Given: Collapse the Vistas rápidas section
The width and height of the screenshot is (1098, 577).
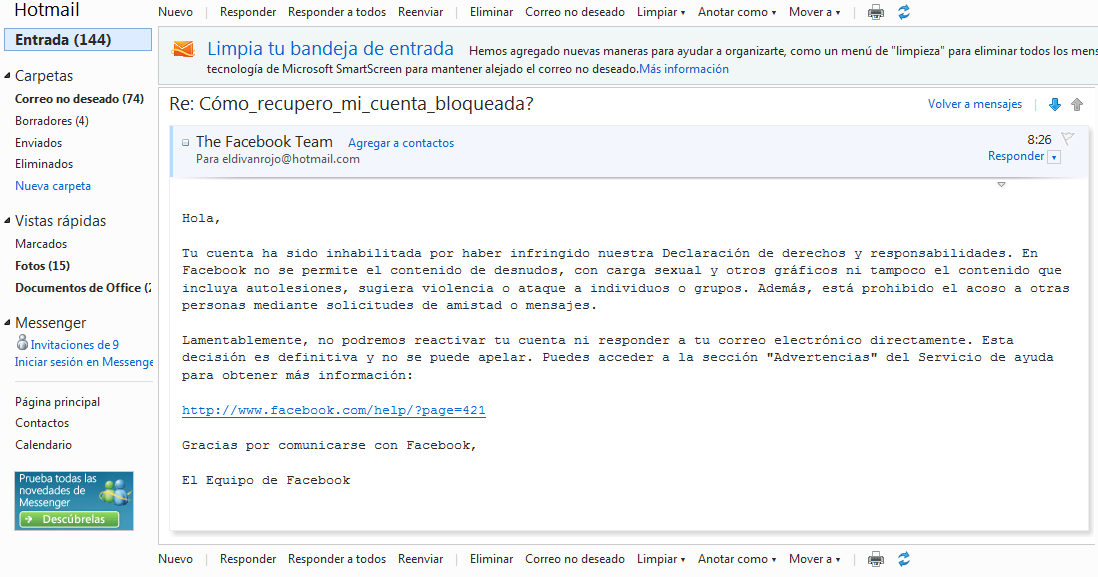Looking at the screenshot, I should (x=8, y=221).
